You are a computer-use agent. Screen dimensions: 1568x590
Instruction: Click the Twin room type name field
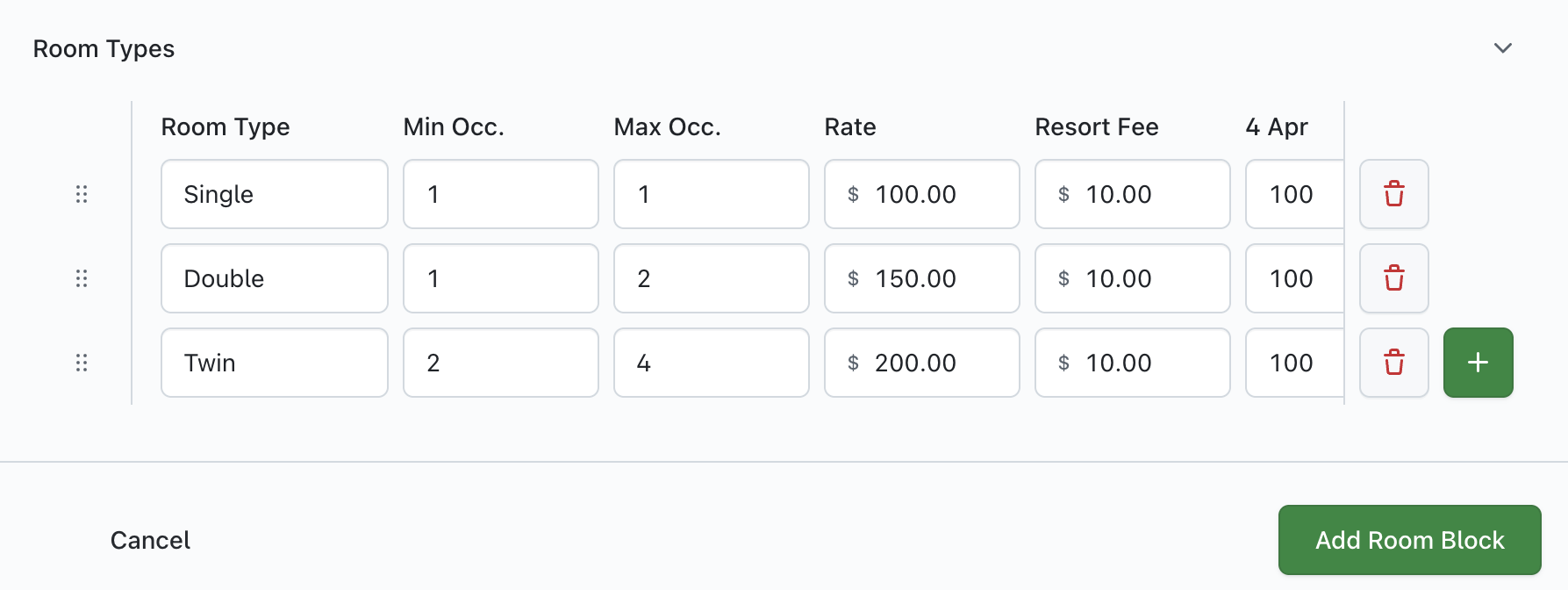(x=274, y=363)
